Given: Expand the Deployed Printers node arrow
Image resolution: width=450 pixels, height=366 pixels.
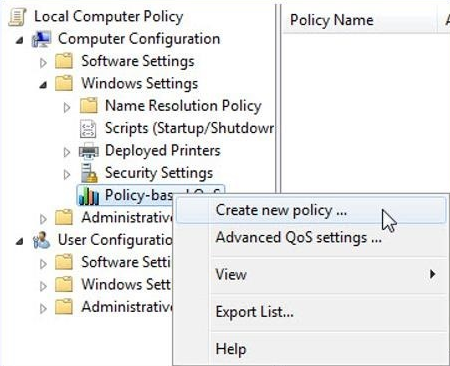Looking at the screenshot, I should pos(67,152).
